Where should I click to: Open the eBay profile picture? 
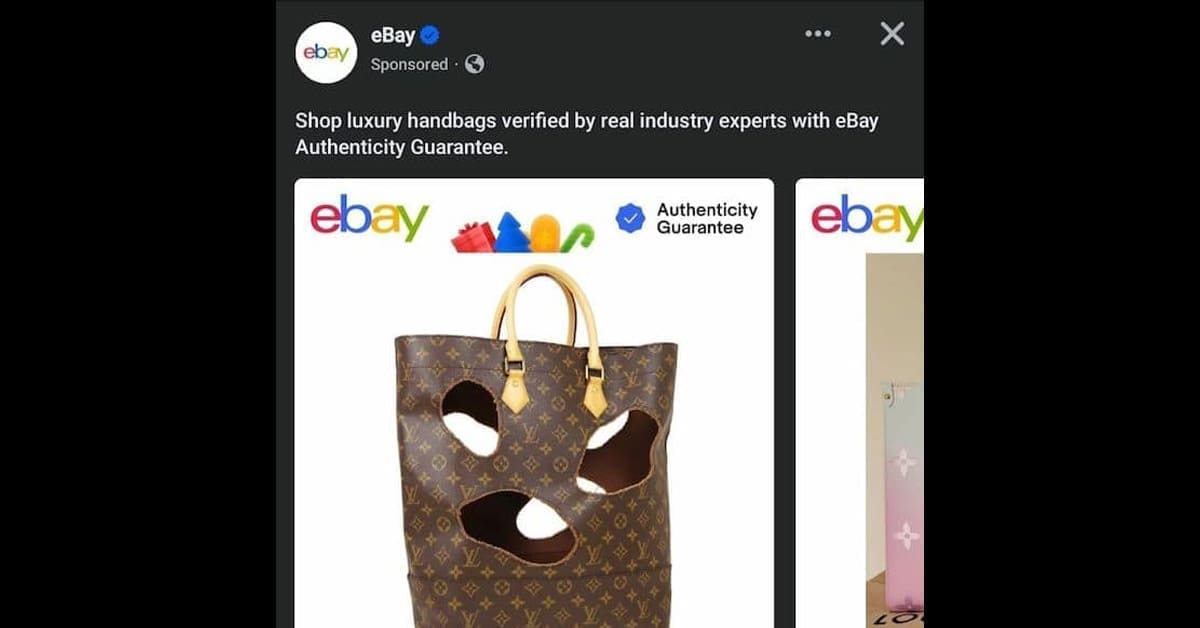pyautogui.click(x=326, y=52)
